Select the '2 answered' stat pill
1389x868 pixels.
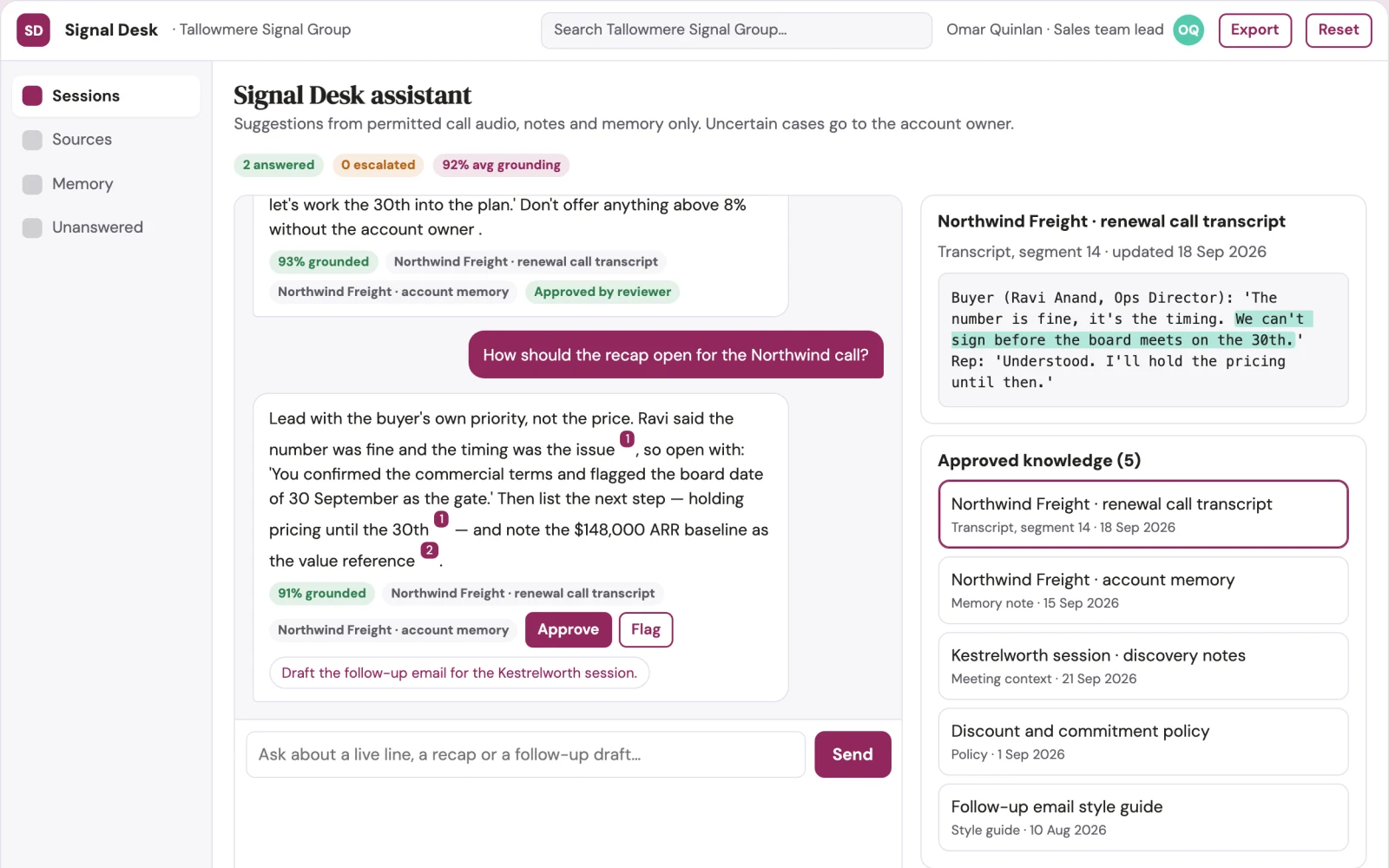(279, 165)
